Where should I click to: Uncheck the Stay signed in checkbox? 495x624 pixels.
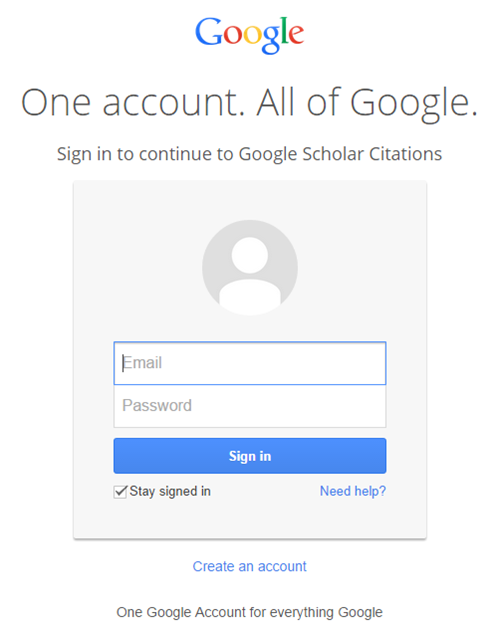coord(120,492)
